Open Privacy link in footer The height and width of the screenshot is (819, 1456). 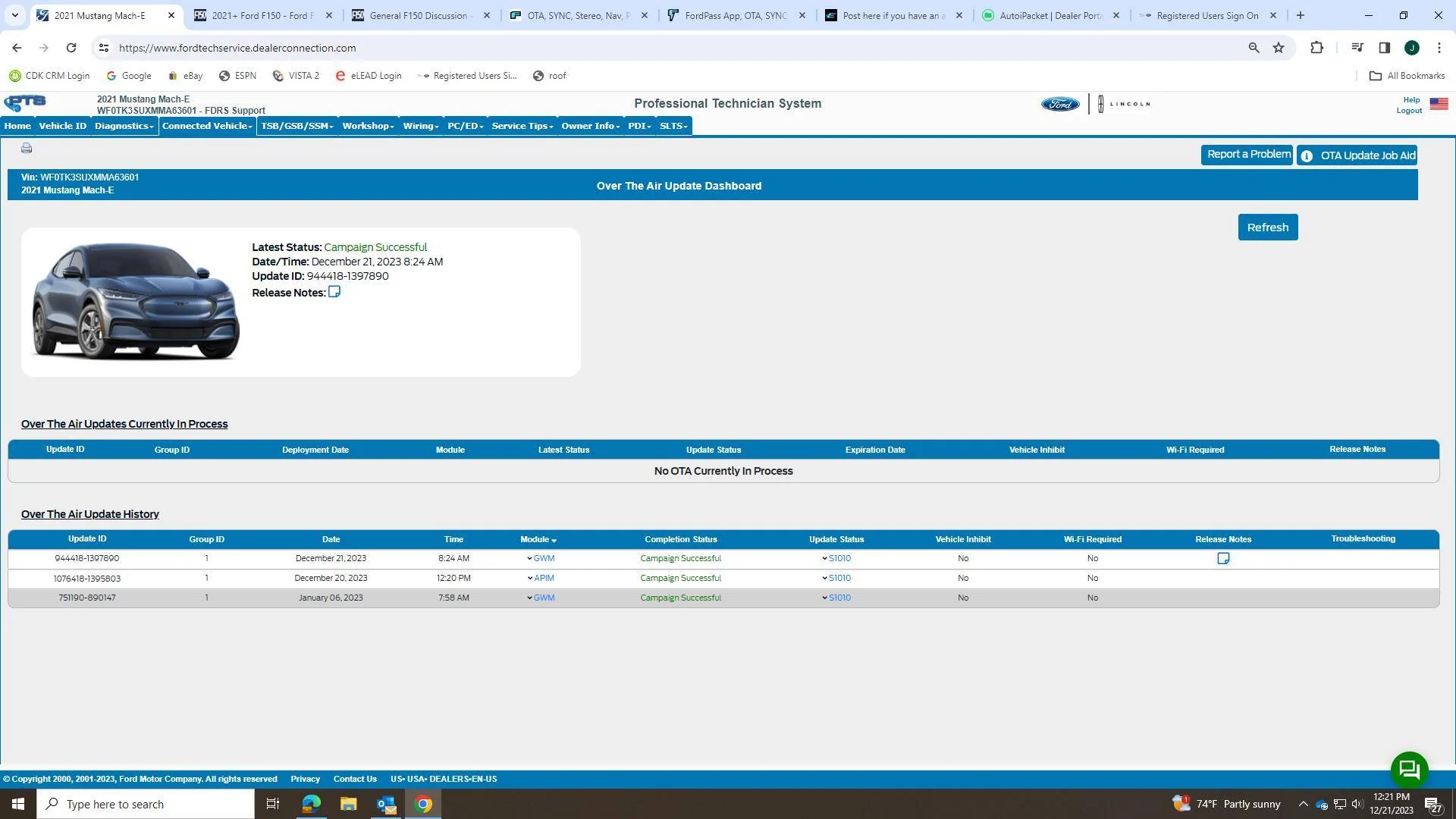coord(305,779)
